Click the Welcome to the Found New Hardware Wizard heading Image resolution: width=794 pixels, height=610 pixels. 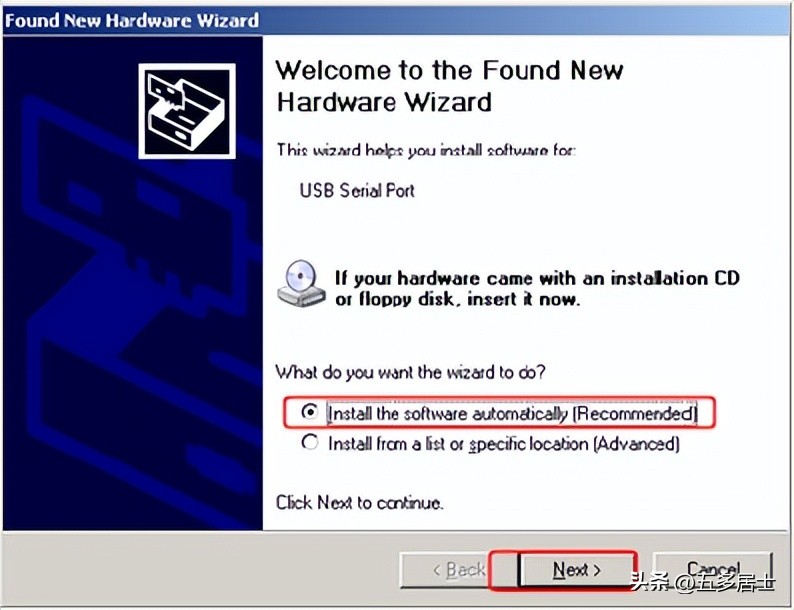tap(450, 86)
